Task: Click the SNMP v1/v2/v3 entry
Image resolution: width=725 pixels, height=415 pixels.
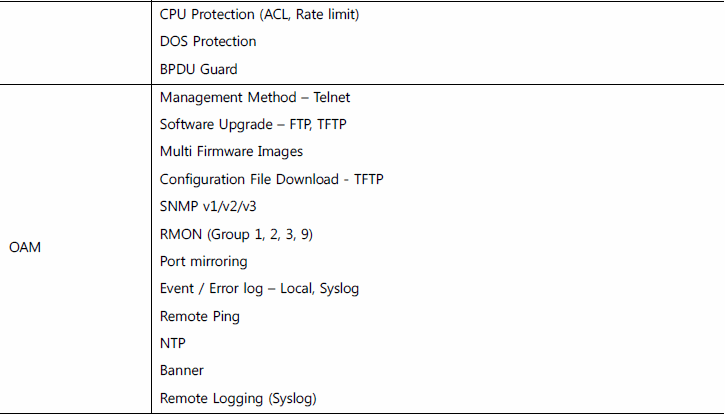Action: click(x=208, y=206)
